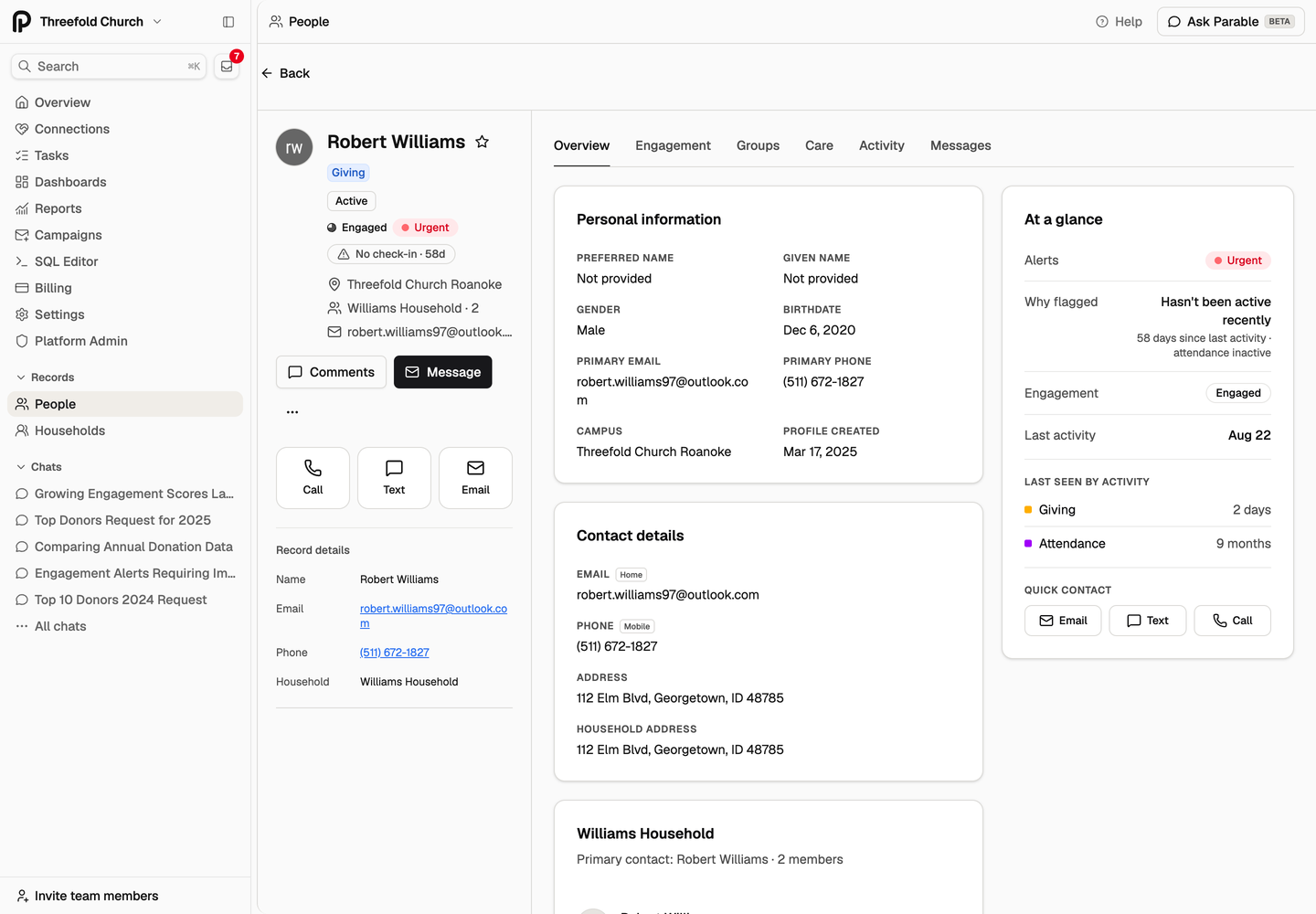Collapse the Records section
The width and height of the screenshot is (1316, 914).
point(45,377)
